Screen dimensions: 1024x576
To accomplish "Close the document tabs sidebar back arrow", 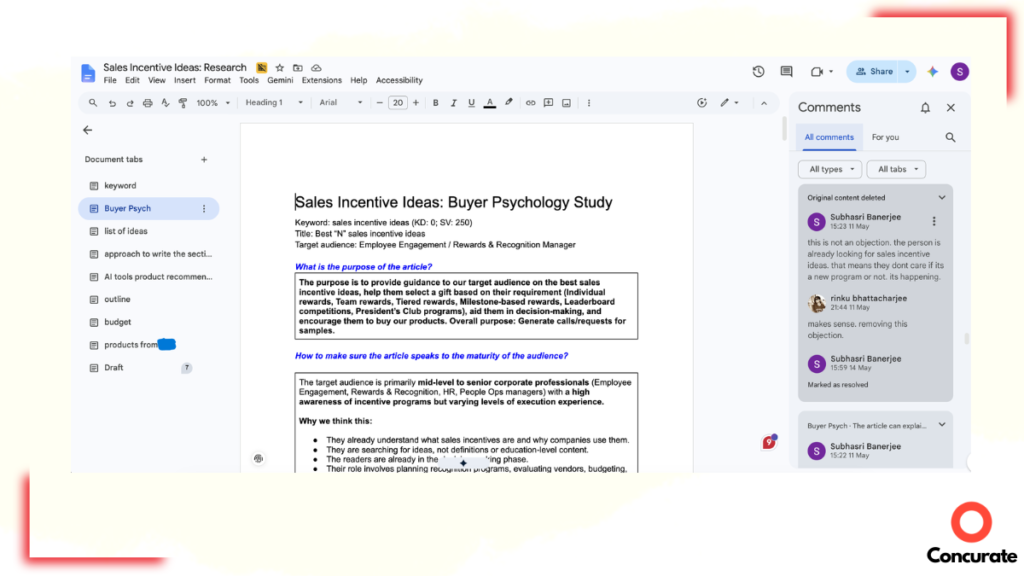I will [88, 130].
